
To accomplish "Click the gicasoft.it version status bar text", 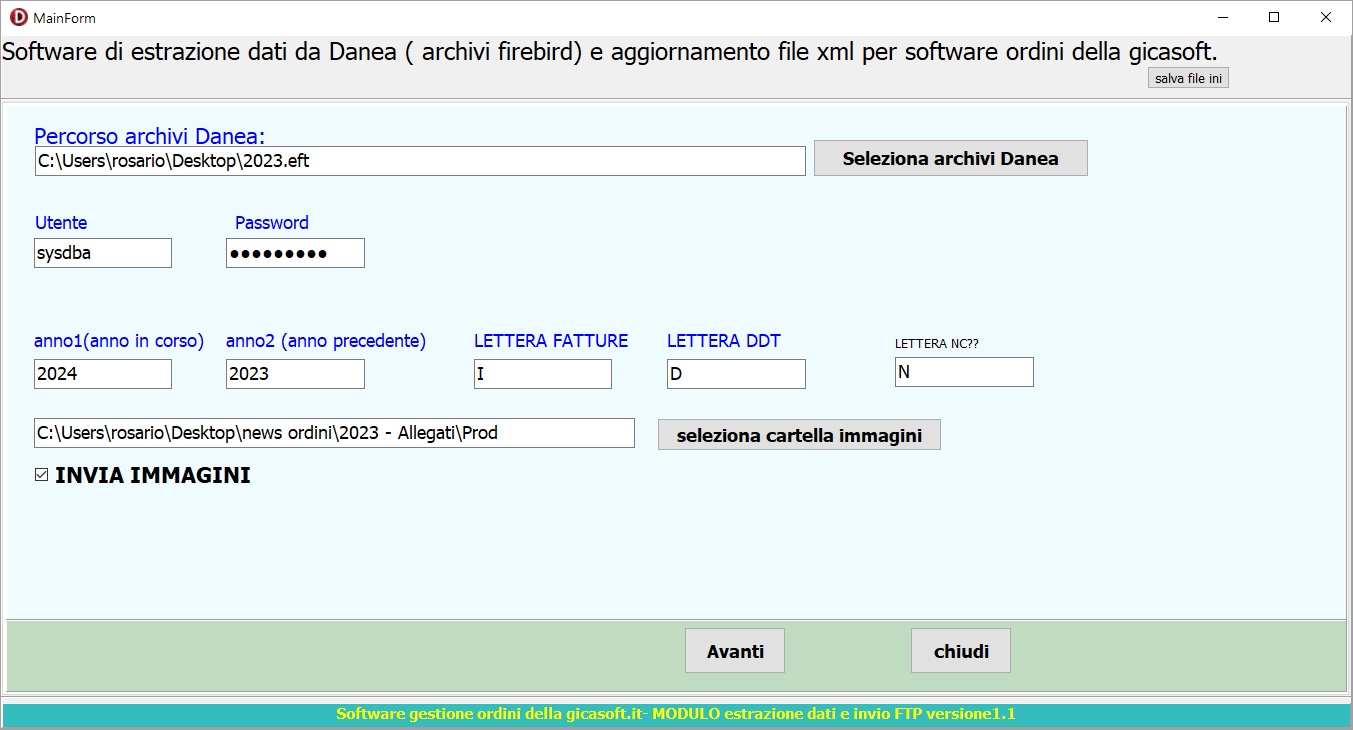I will click(676, 714).
